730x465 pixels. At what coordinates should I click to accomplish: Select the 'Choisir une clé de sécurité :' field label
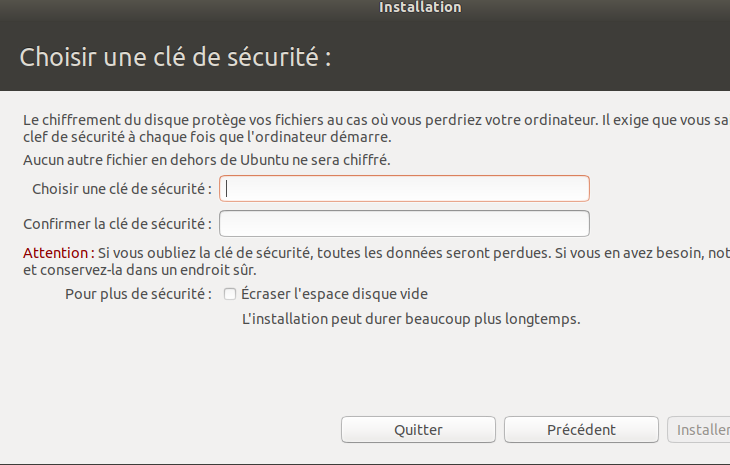click(x=122, y=189)
